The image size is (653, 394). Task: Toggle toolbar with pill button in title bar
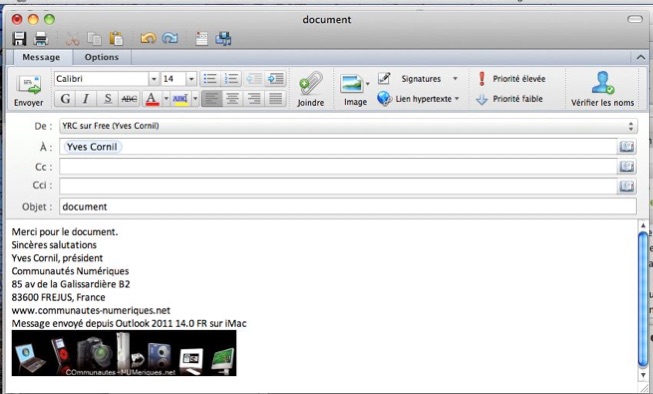pyautogui.click(x=635, y=19)
